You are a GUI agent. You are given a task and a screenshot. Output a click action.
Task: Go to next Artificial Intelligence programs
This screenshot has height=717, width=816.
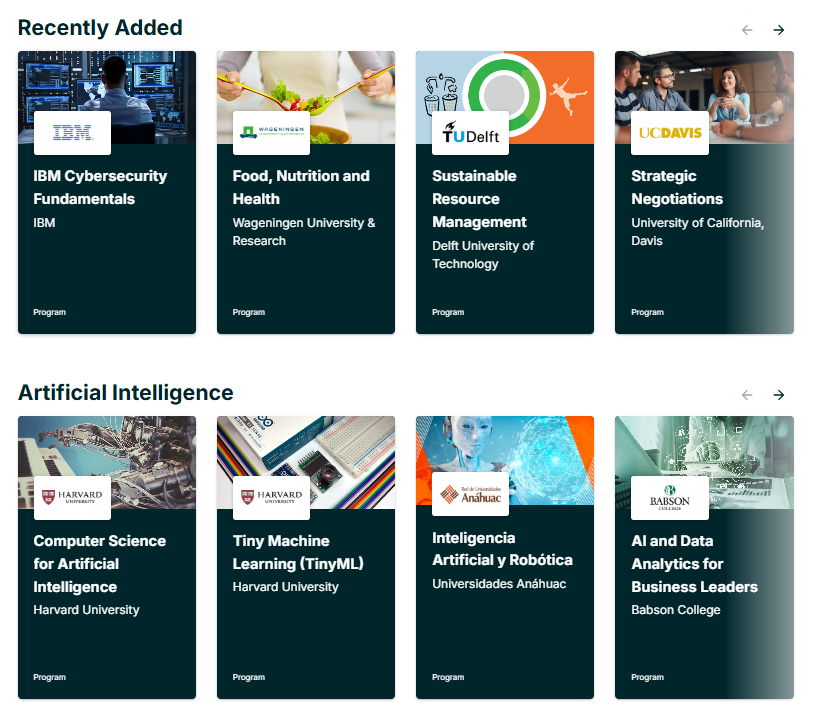click(778, 395)
